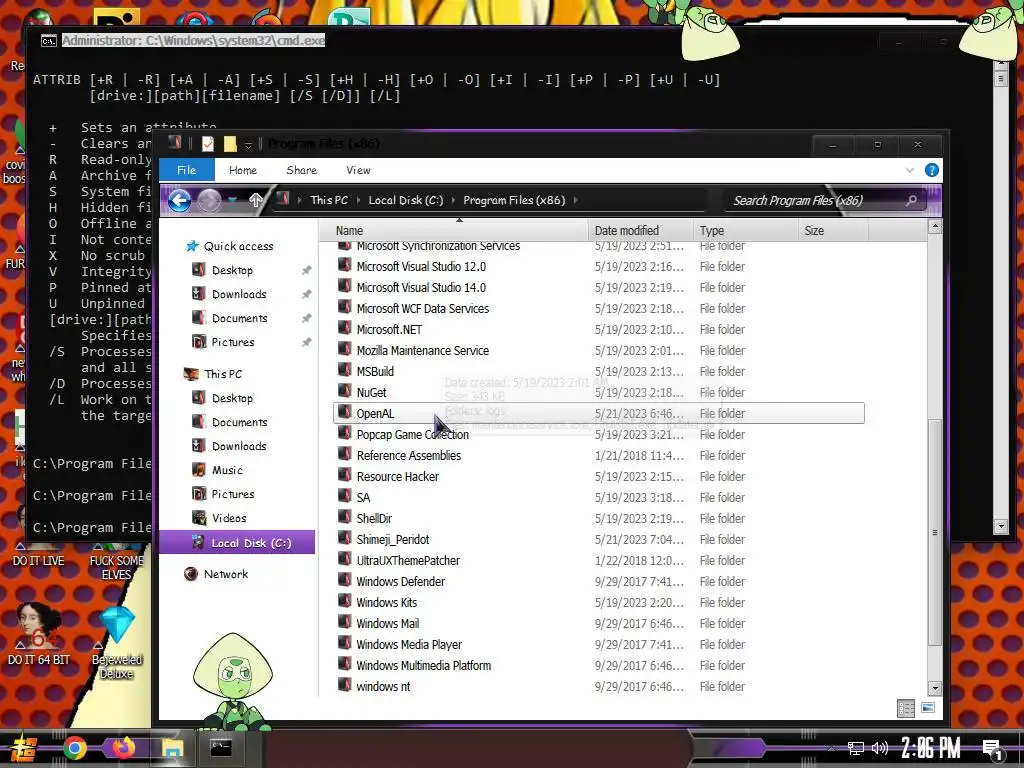Open the Windows Start button
This screenshot has height=768, width=1024.
point(23,748)
